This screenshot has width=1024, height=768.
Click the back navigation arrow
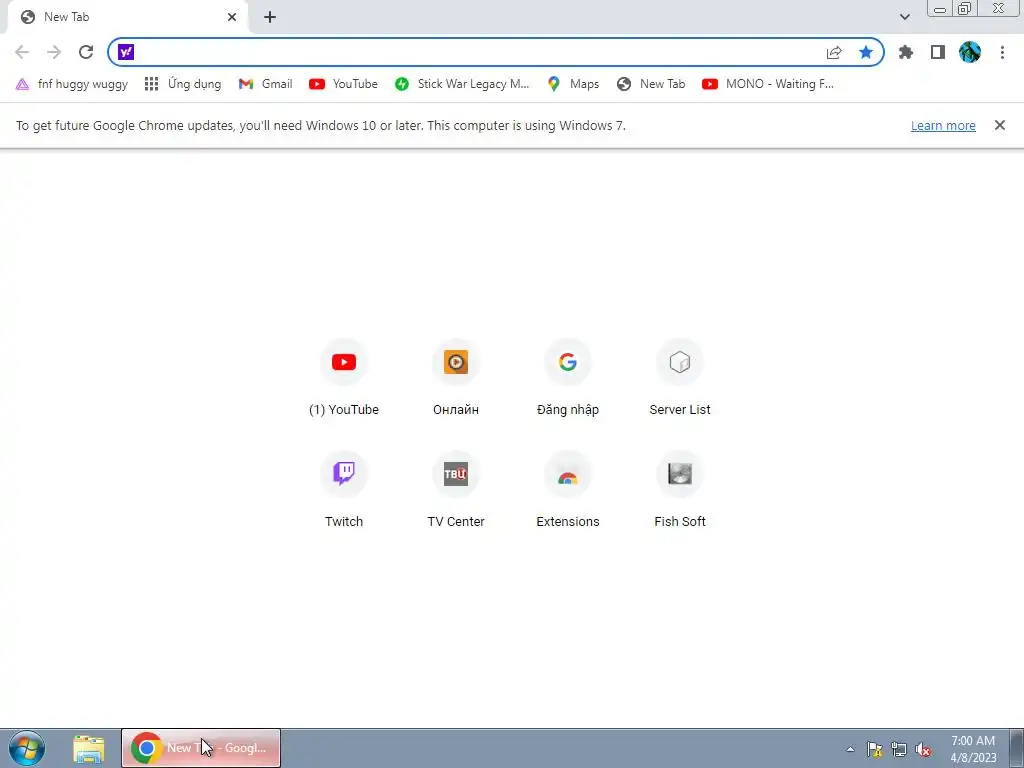coord(22,52)
